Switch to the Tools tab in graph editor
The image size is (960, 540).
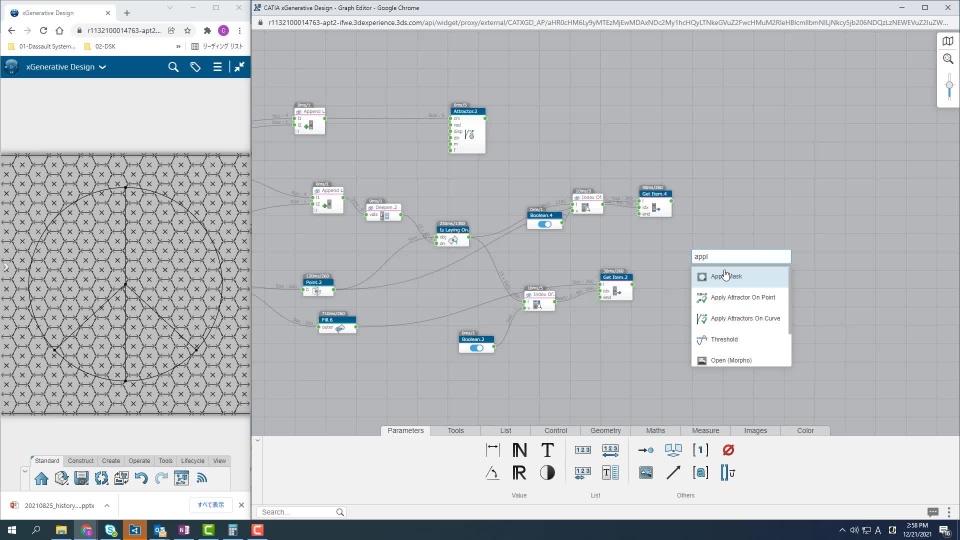click(456, 430)
